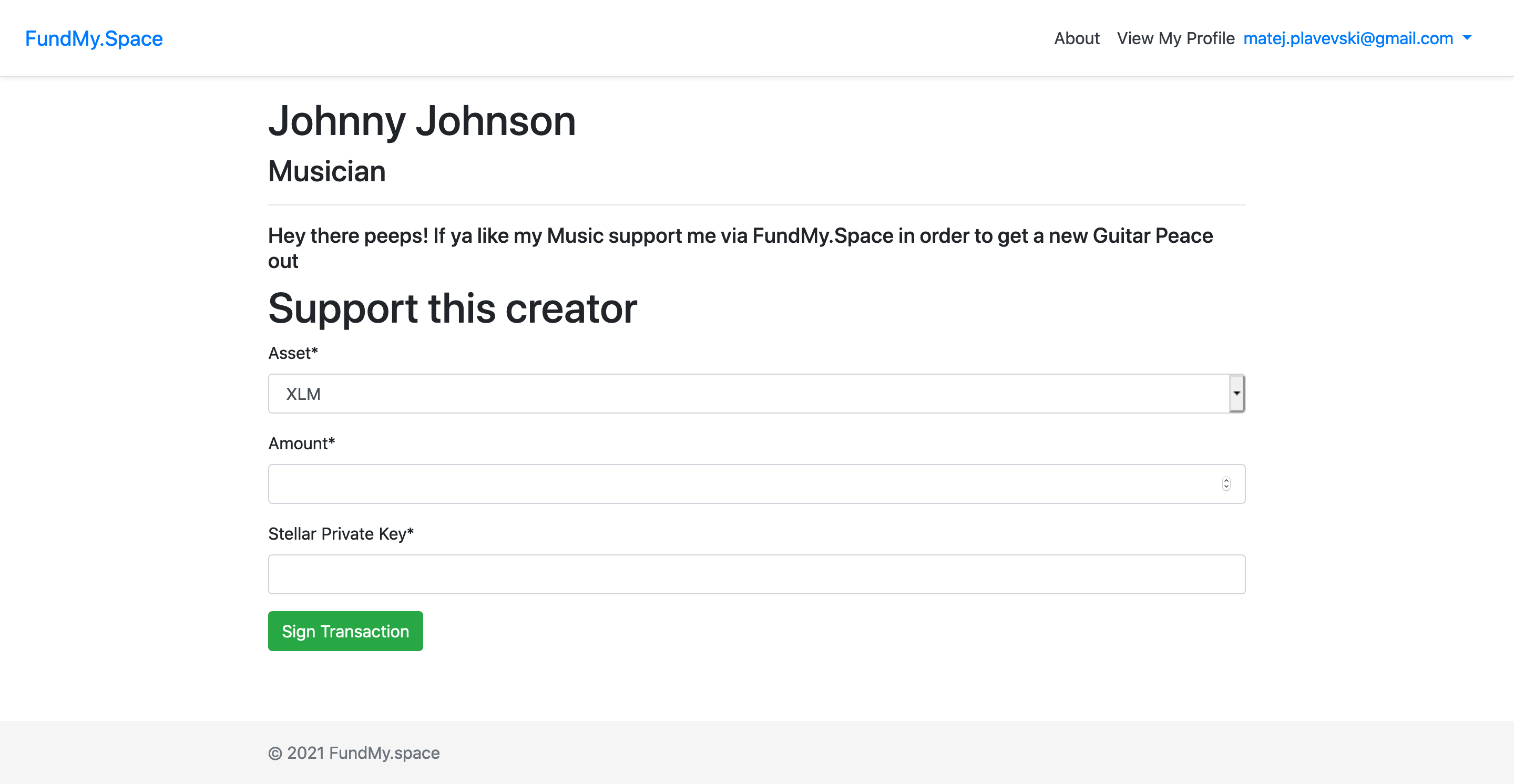The width and height of the screenshot is (1514, 784).
Task: Decrease the amount using the stepper down arrow
Action: tap(1226, 488)
